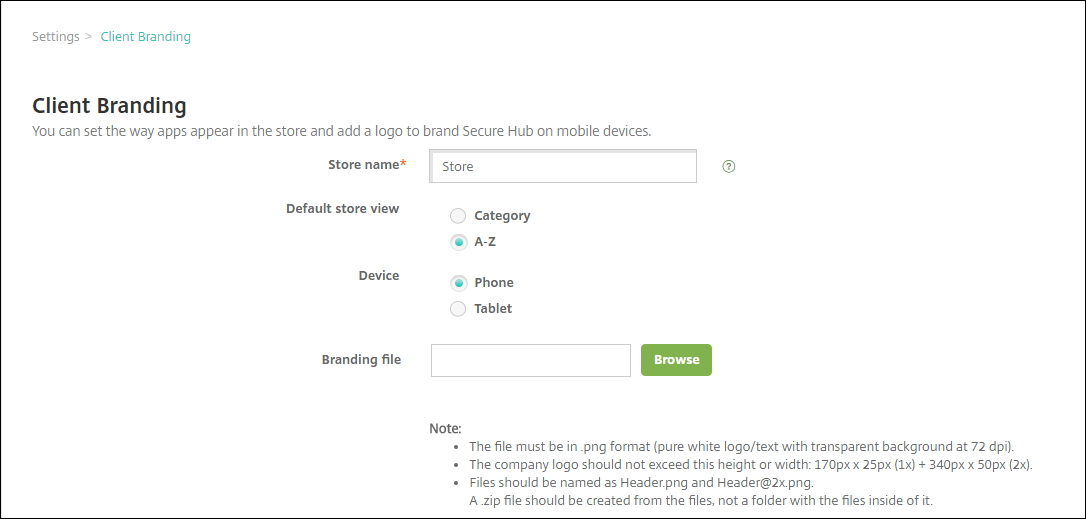Click the note about Header.png file naming
Viewport: 1086px width, 519px height.
(648, 483)
